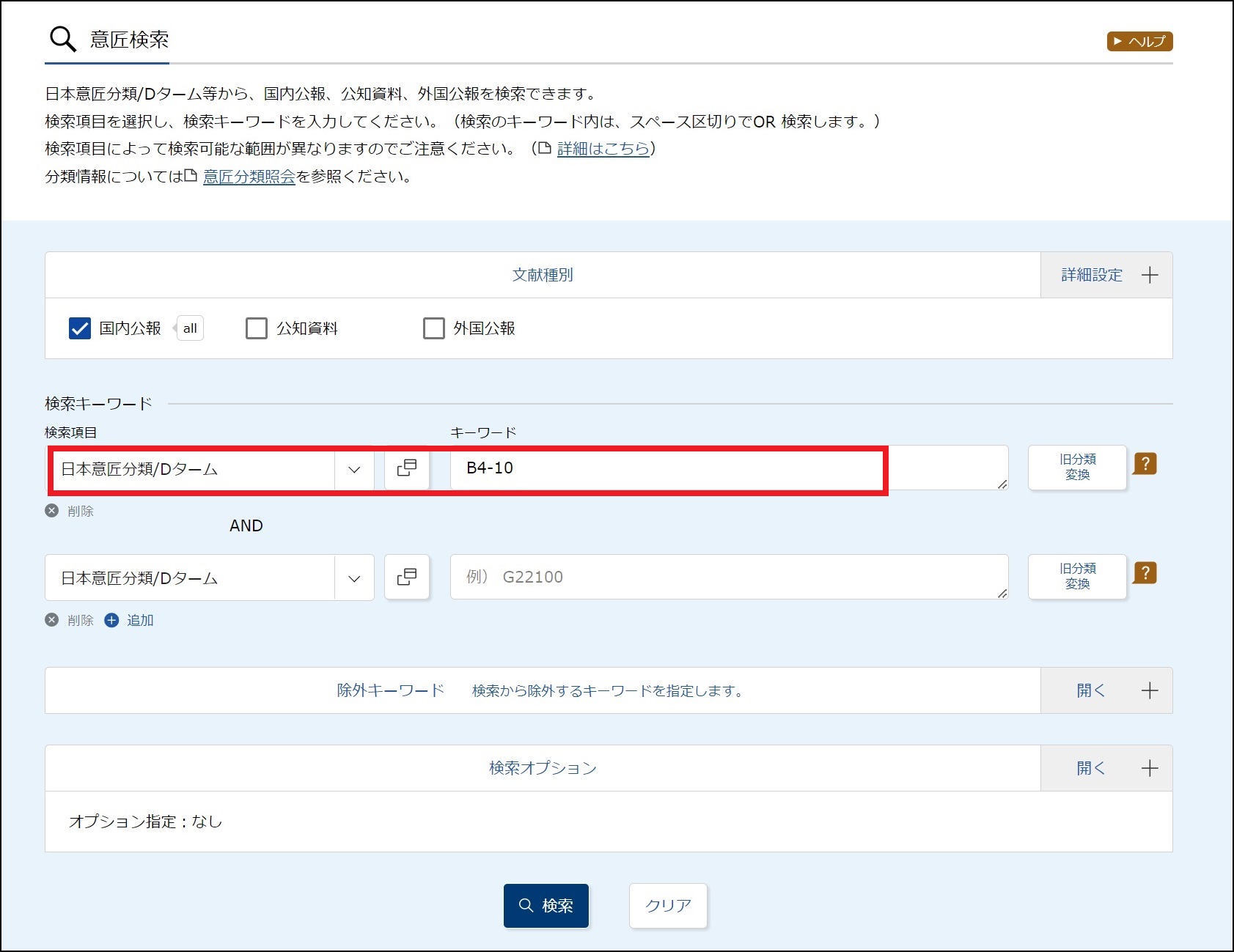Image resolution: width=1234 pixels, height=952 pixels.
Task: Click the first row's 削除 delete icon
Action: click(x=52, y=511)
